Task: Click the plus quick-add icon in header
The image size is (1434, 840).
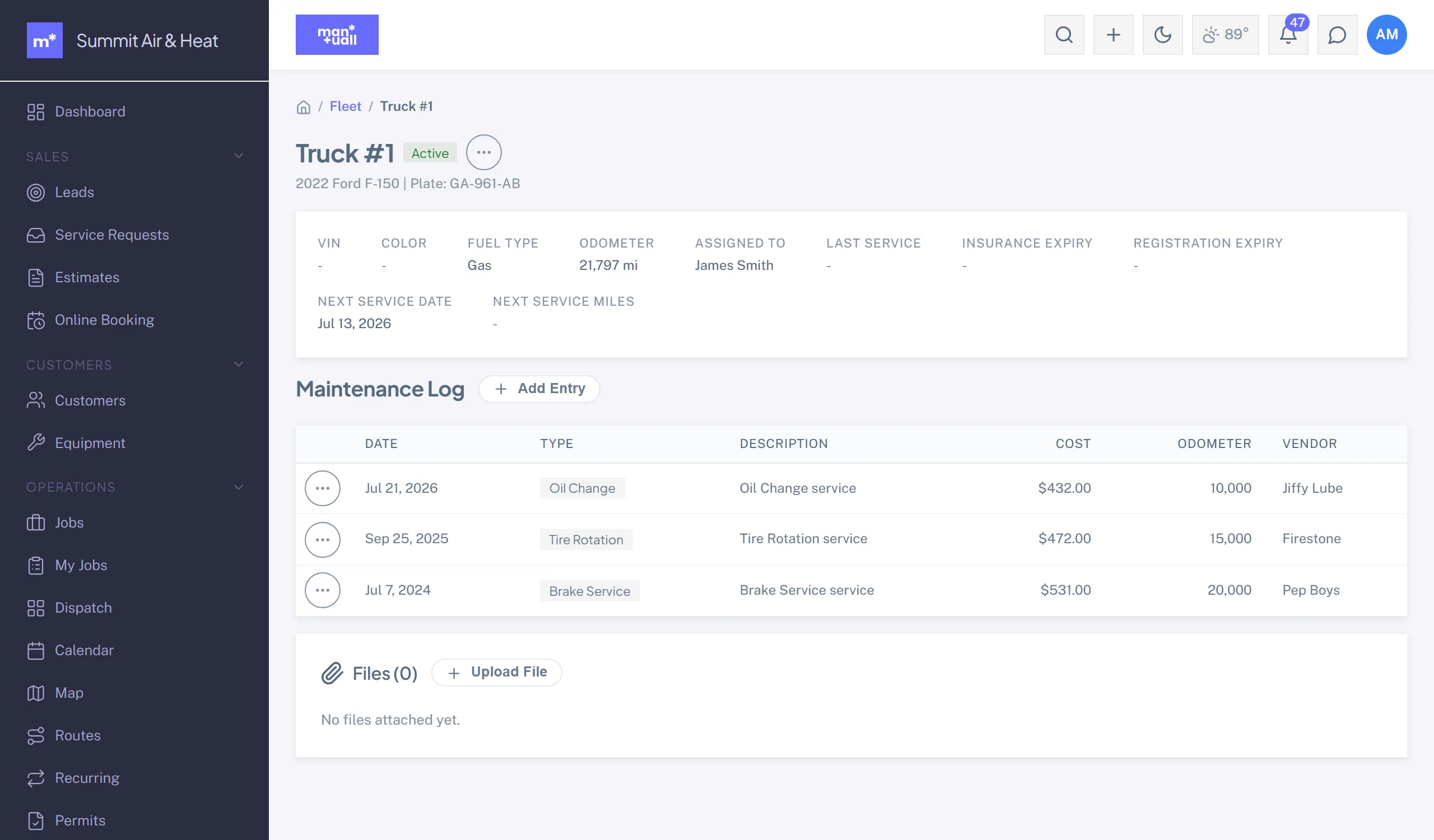Action: click(1113, 35)
